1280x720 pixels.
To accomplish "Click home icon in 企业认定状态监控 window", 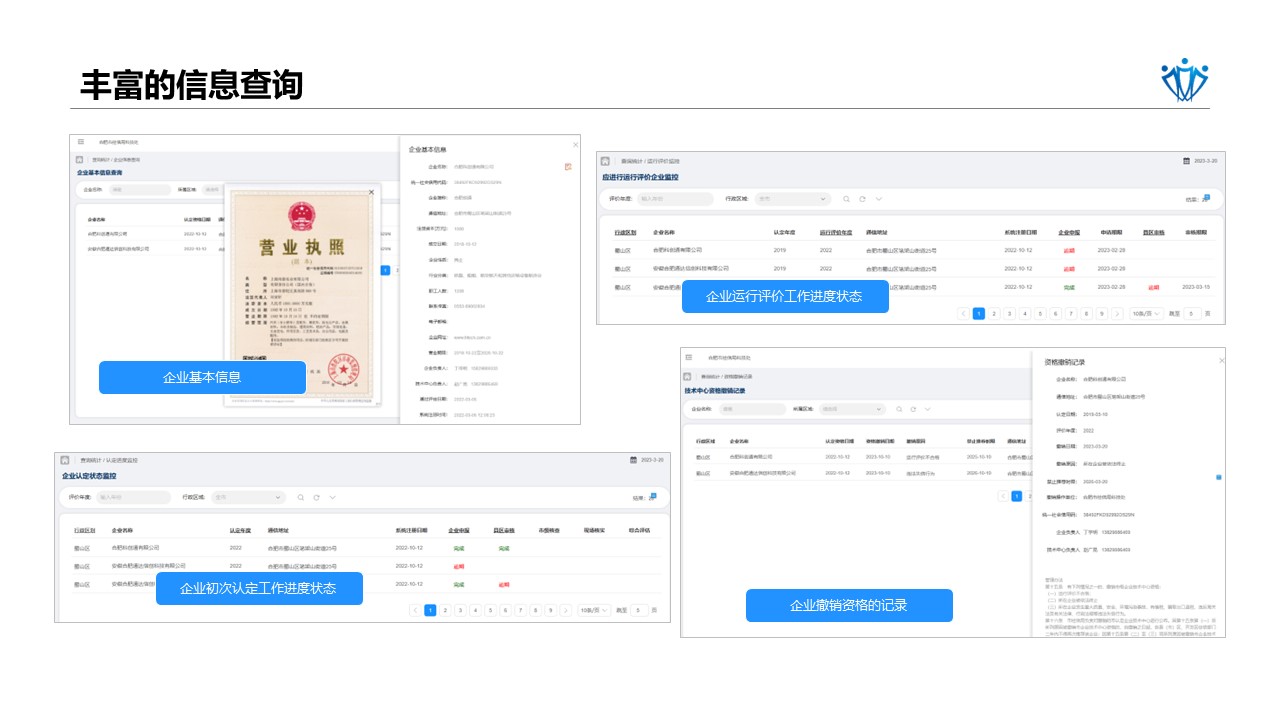I will click(x=65, y=460).
